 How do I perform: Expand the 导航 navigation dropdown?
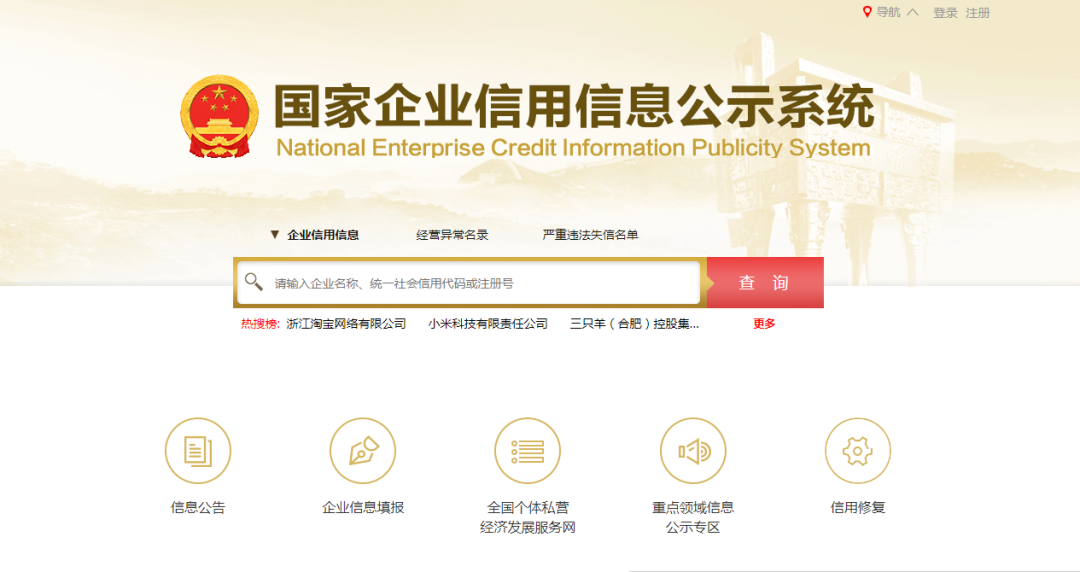(x=888, y=12)
